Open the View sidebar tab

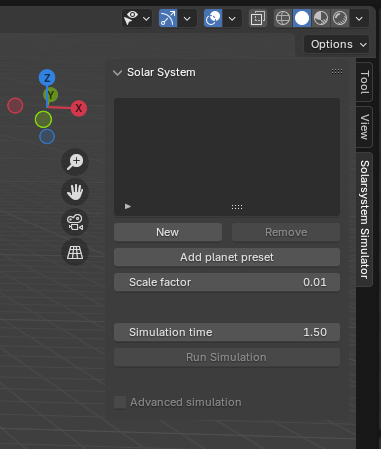[364, 127]
